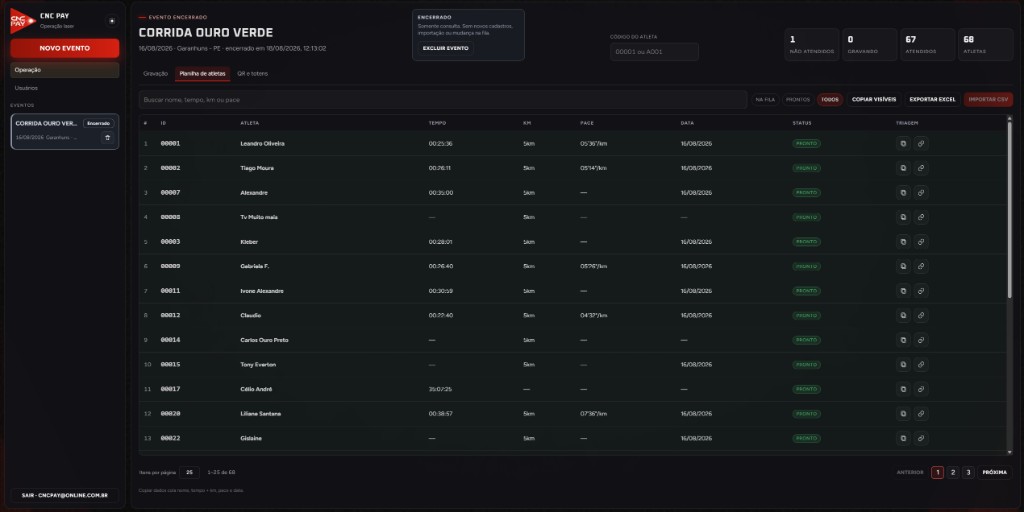Switch to the Gravação tab
Viewport: 1024px width, 512px height.
click(x=155, y=74)
